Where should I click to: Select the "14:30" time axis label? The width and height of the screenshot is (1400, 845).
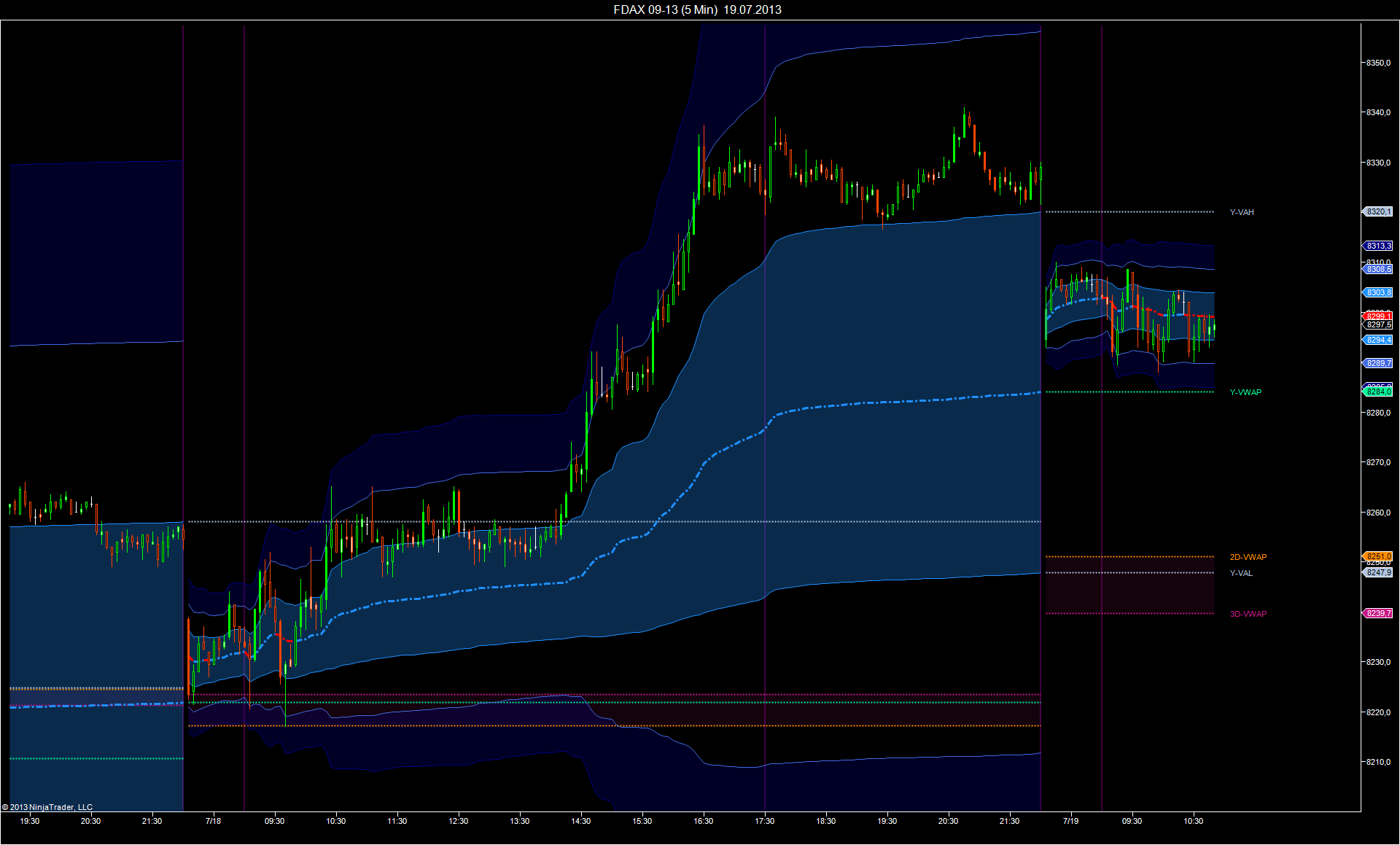pos(580,821)
